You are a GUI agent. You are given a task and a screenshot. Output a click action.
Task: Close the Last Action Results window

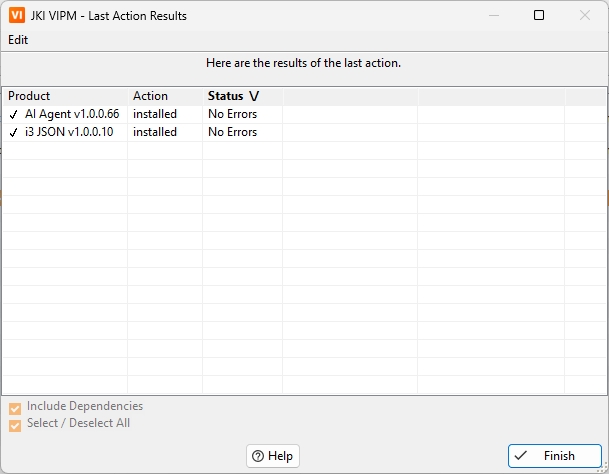tap(585, 16)
